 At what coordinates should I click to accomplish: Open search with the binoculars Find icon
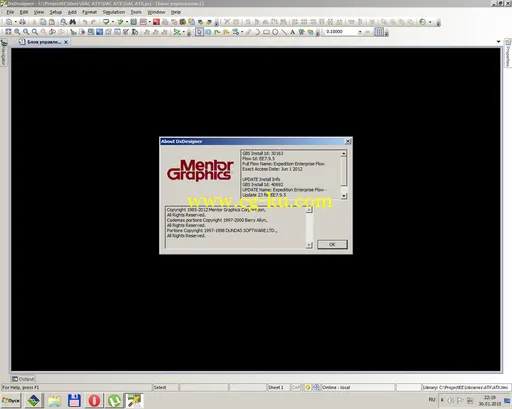72,22
